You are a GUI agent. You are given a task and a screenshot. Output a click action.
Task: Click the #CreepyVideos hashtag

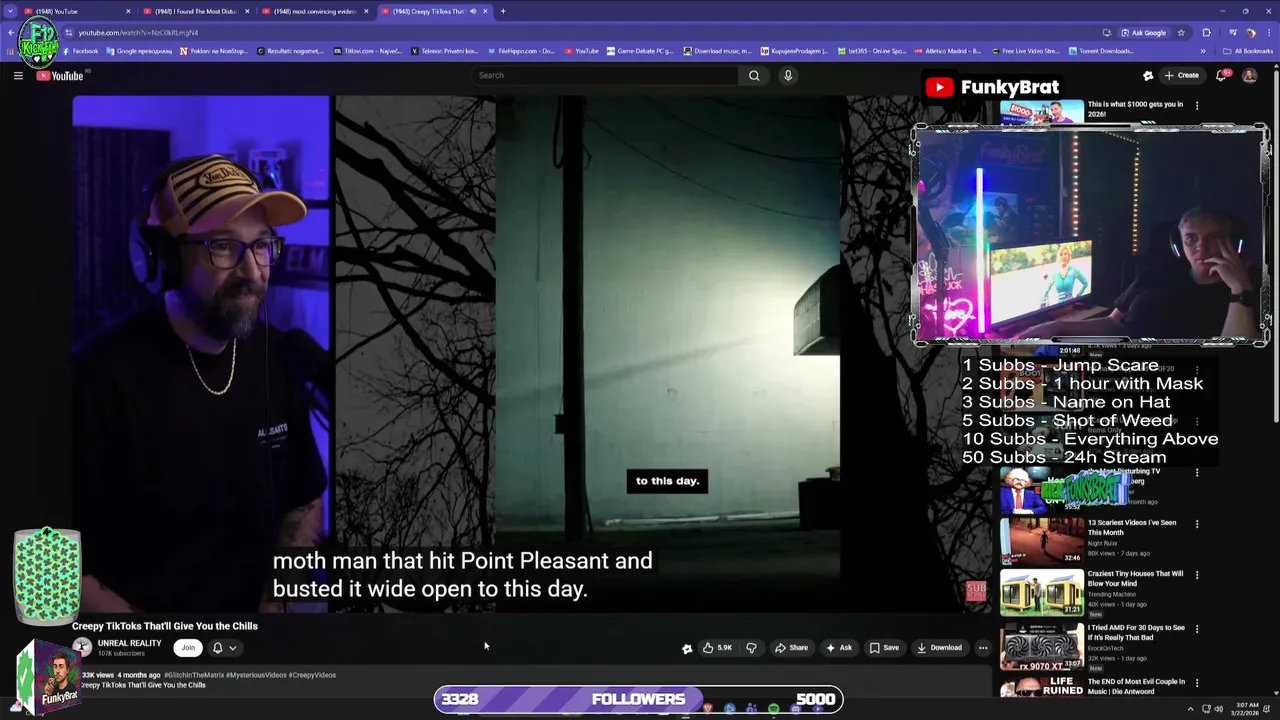[x=312, y=675]
